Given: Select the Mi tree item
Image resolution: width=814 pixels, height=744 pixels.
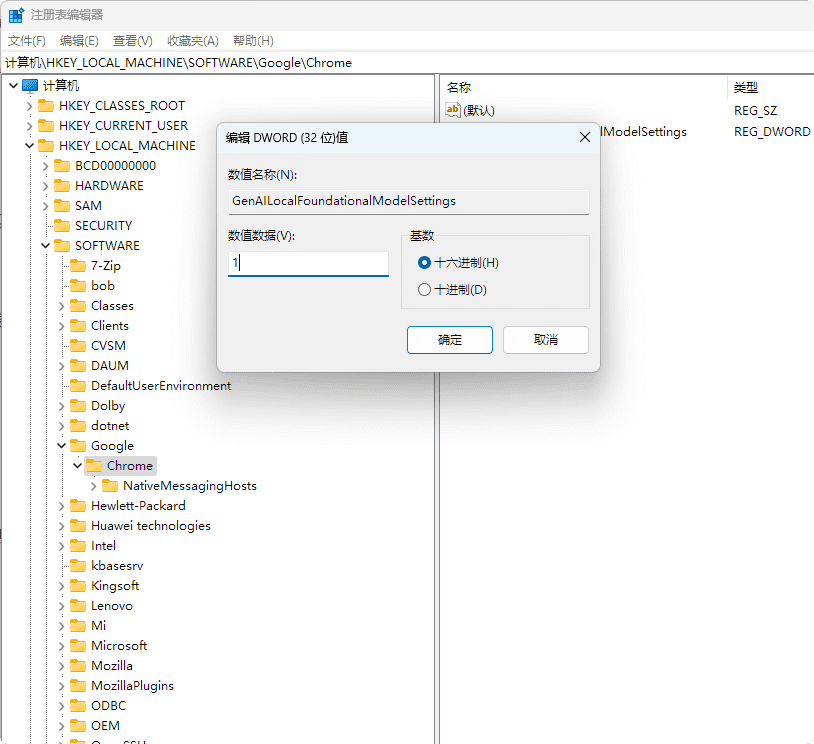Looking at the screenshot, I should pos(98,626).
